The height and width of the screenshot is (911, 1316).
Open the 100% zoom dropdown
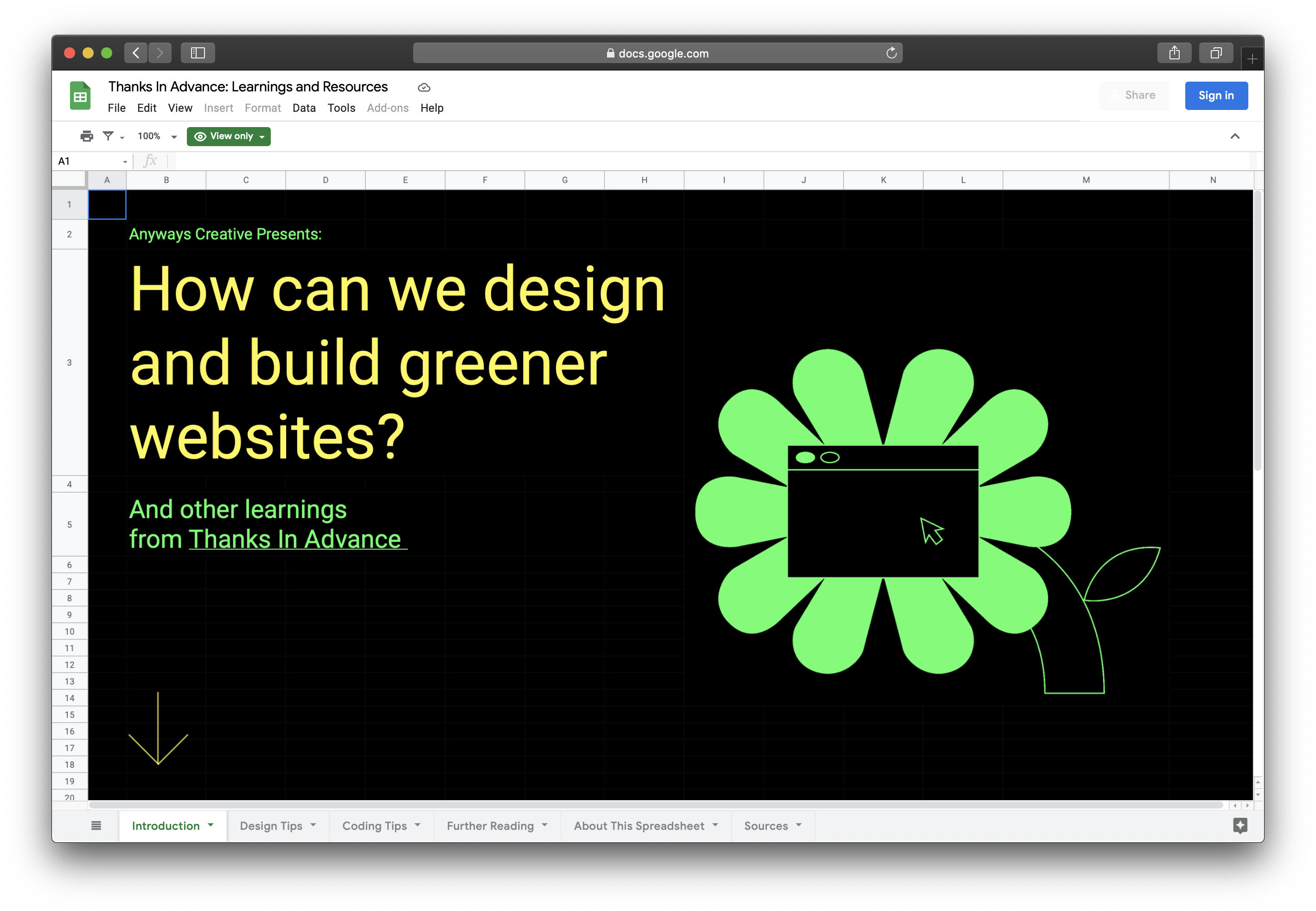[x=157, y=136]
